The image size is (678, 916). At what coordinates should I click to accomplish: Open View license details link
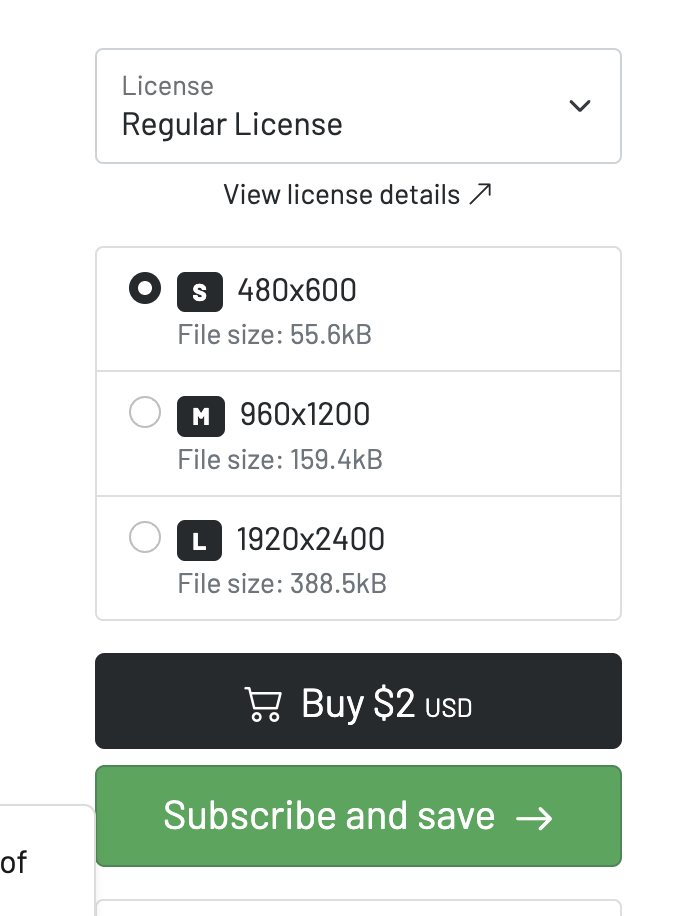(x=342, y=194)
